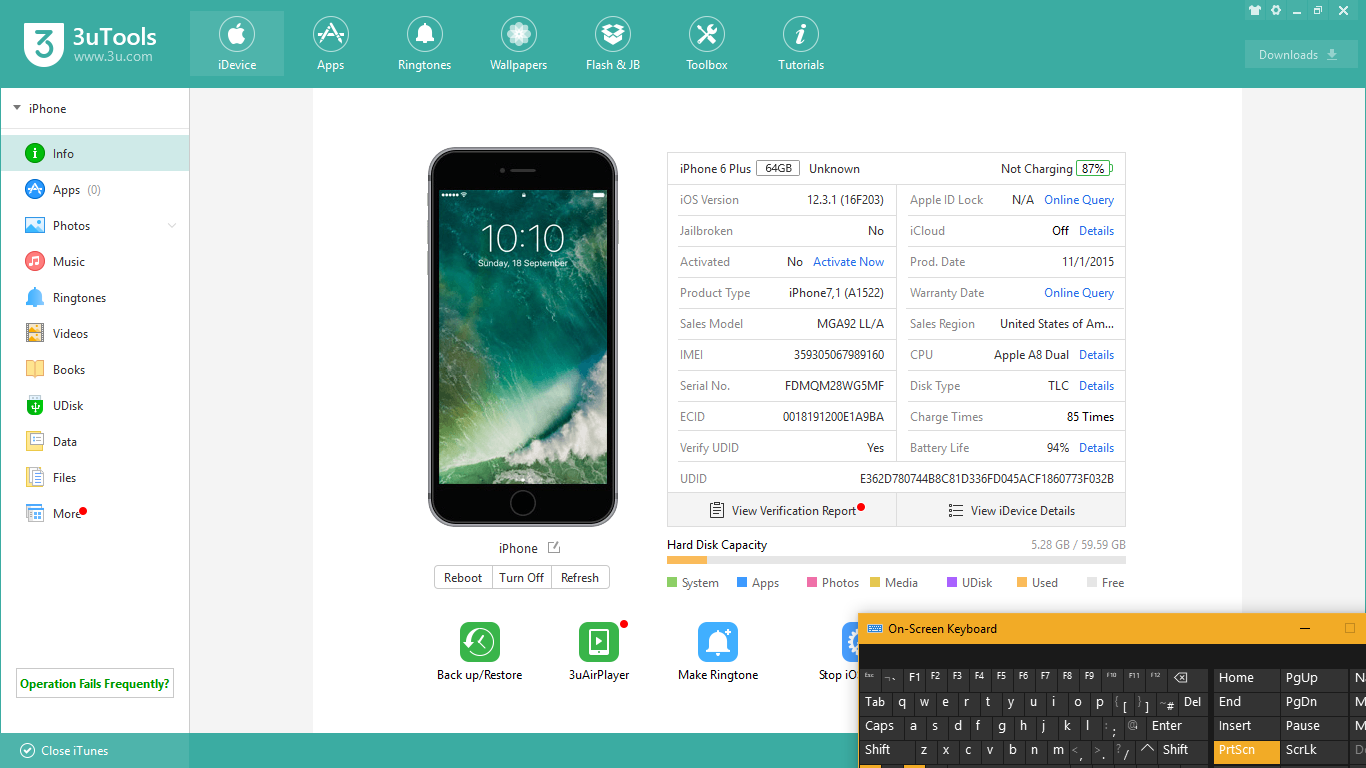Click the iPhone preview image
Image resolution: width=1366 pixels, height=768 pixels.
tap(523, 337)
